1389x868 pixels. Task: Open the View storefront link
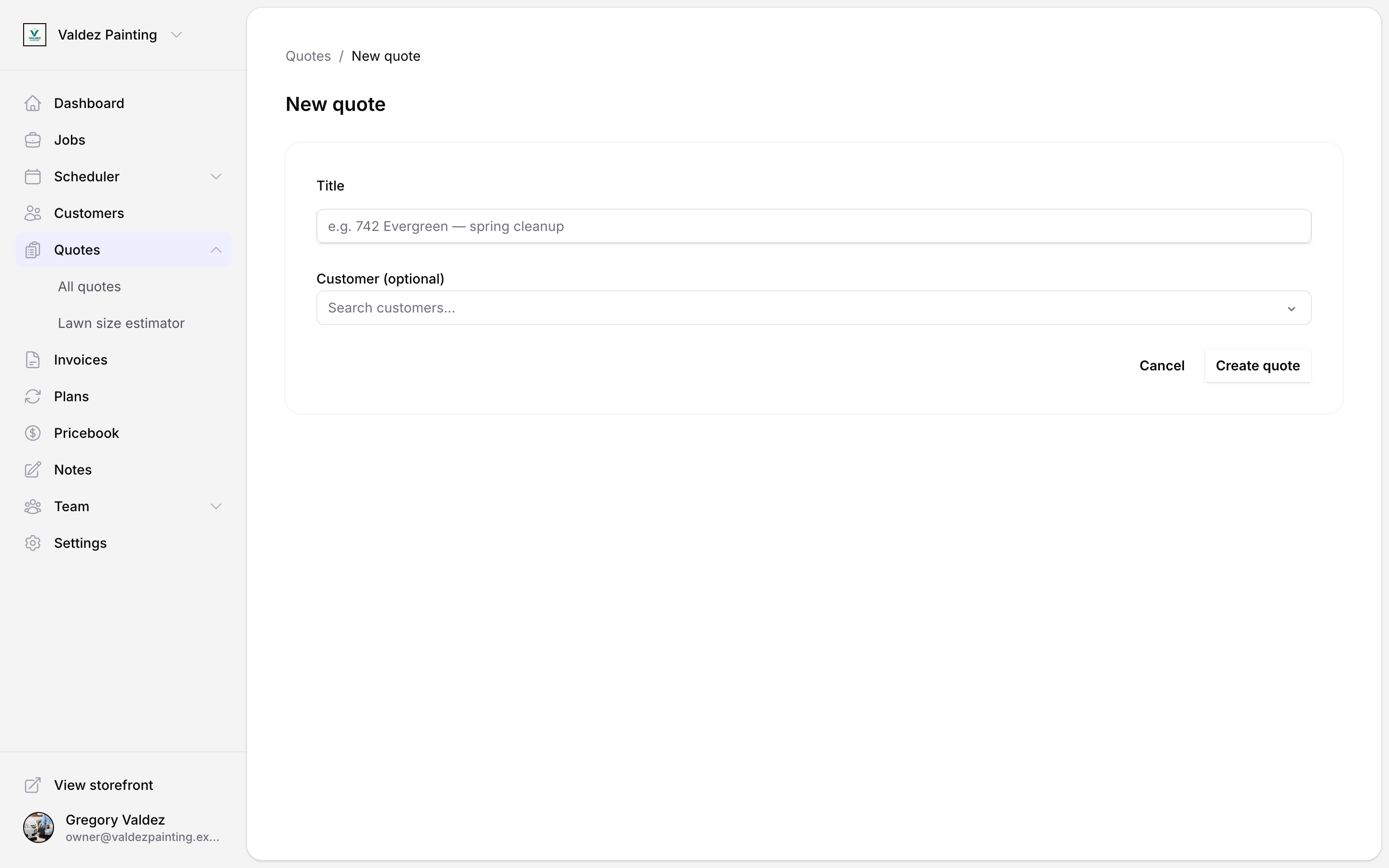point(123,786)
